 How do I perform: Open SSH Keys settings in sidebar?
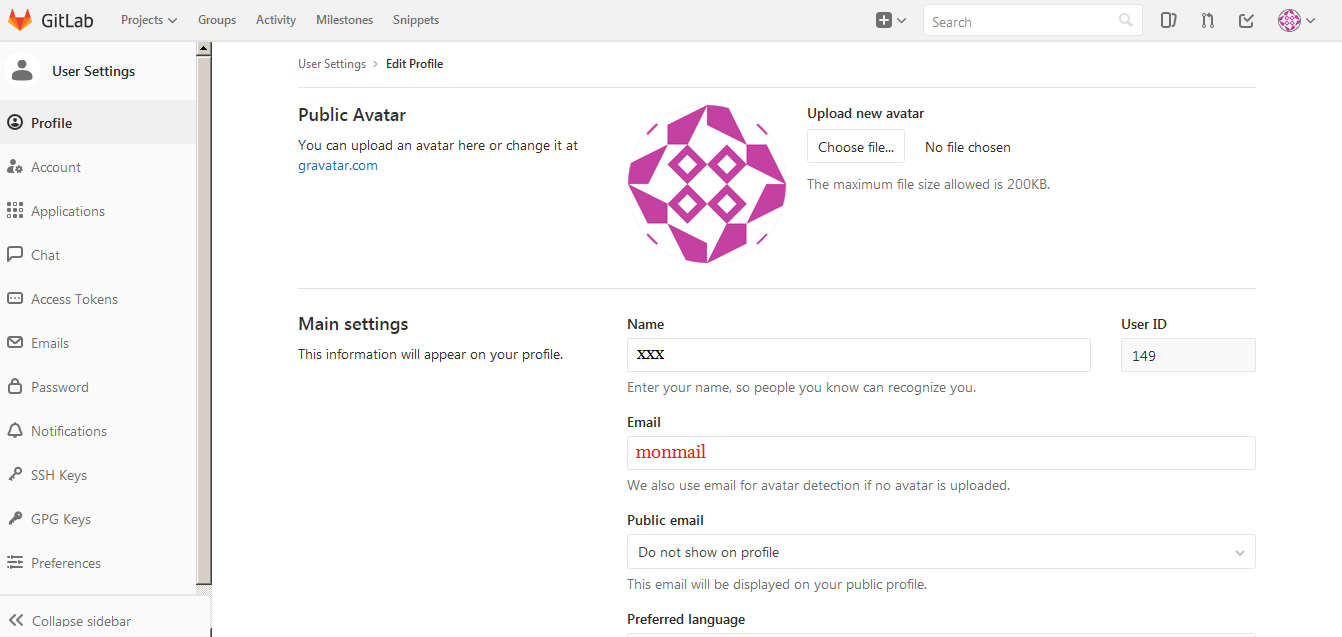tap(58, 475)
